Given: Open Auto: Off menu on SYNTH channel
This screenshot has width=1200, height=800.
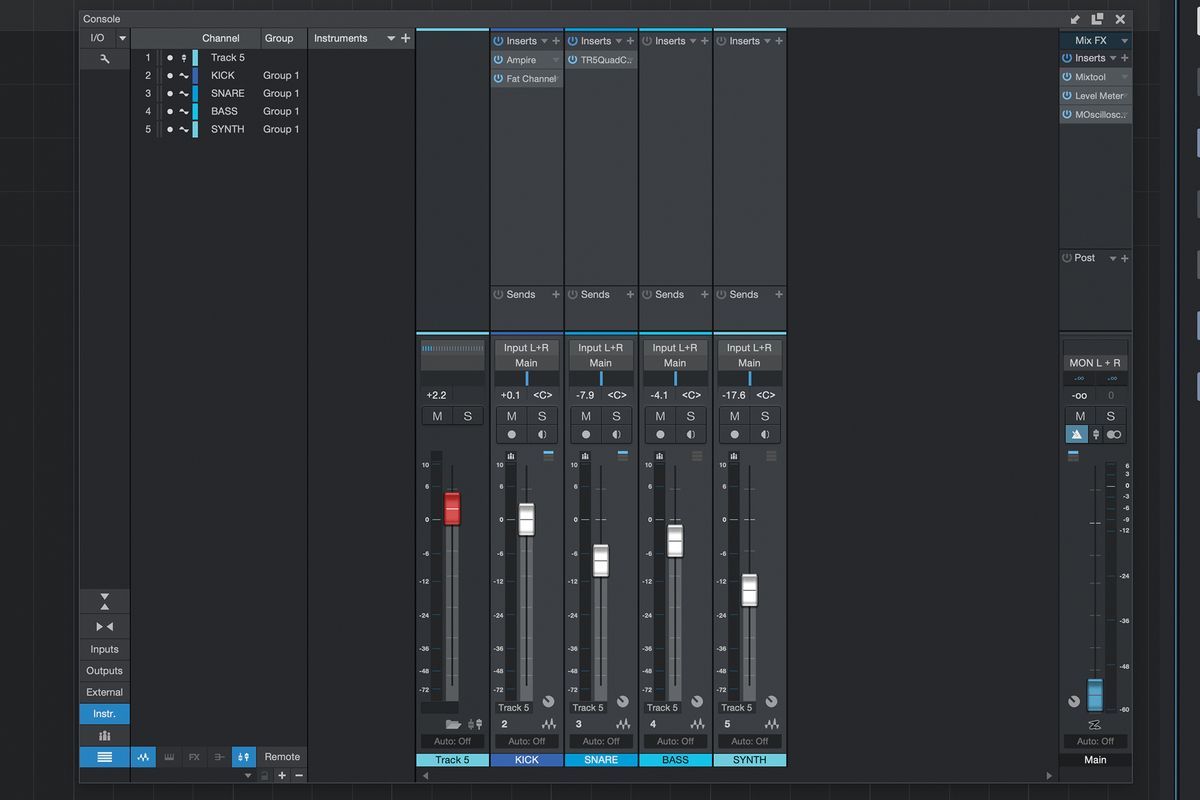Looking at the screenshot, I should 749,741.
